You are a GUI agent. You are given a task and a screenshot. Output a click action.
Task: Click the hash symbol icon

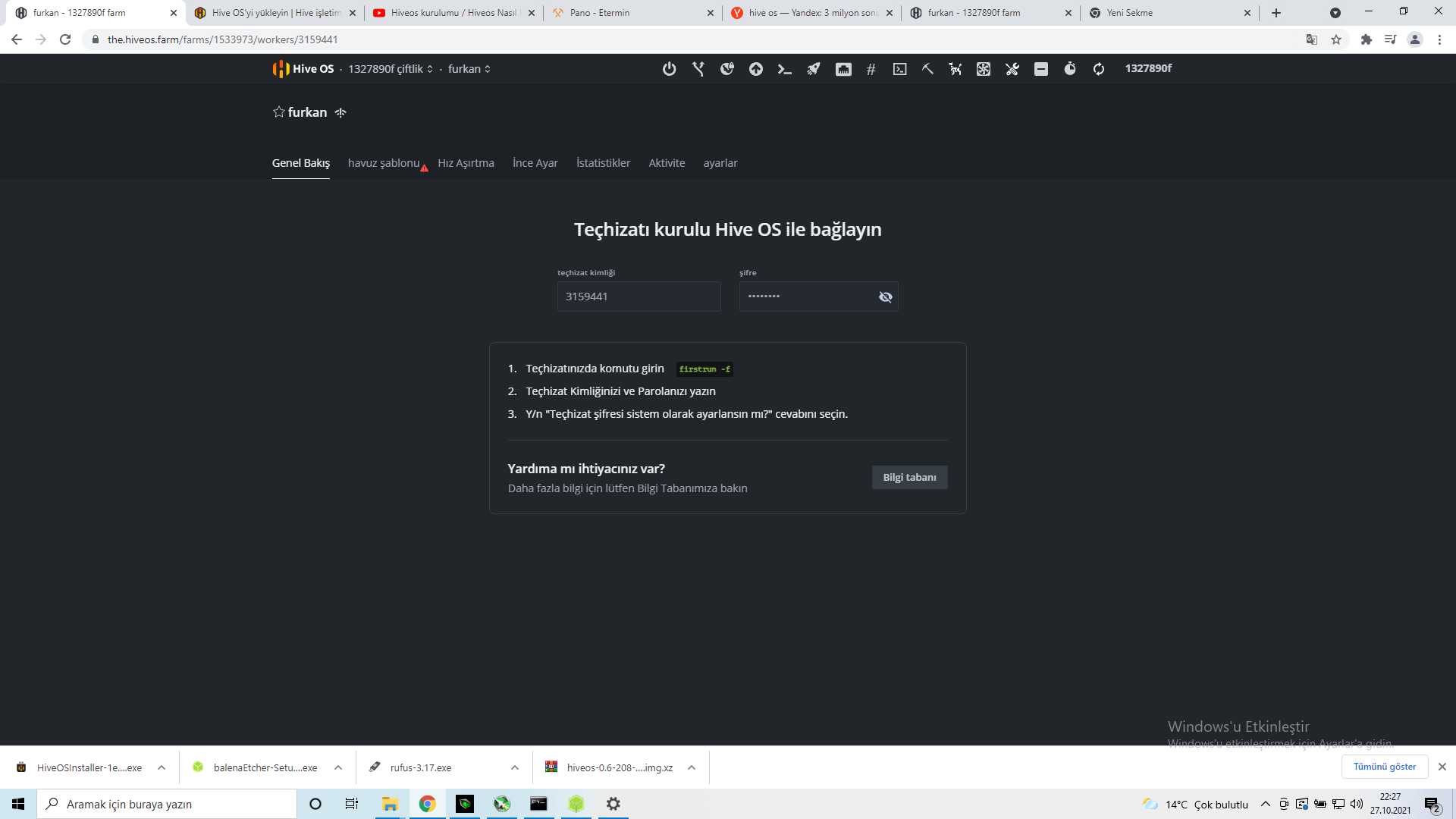[x=871, y=69]
